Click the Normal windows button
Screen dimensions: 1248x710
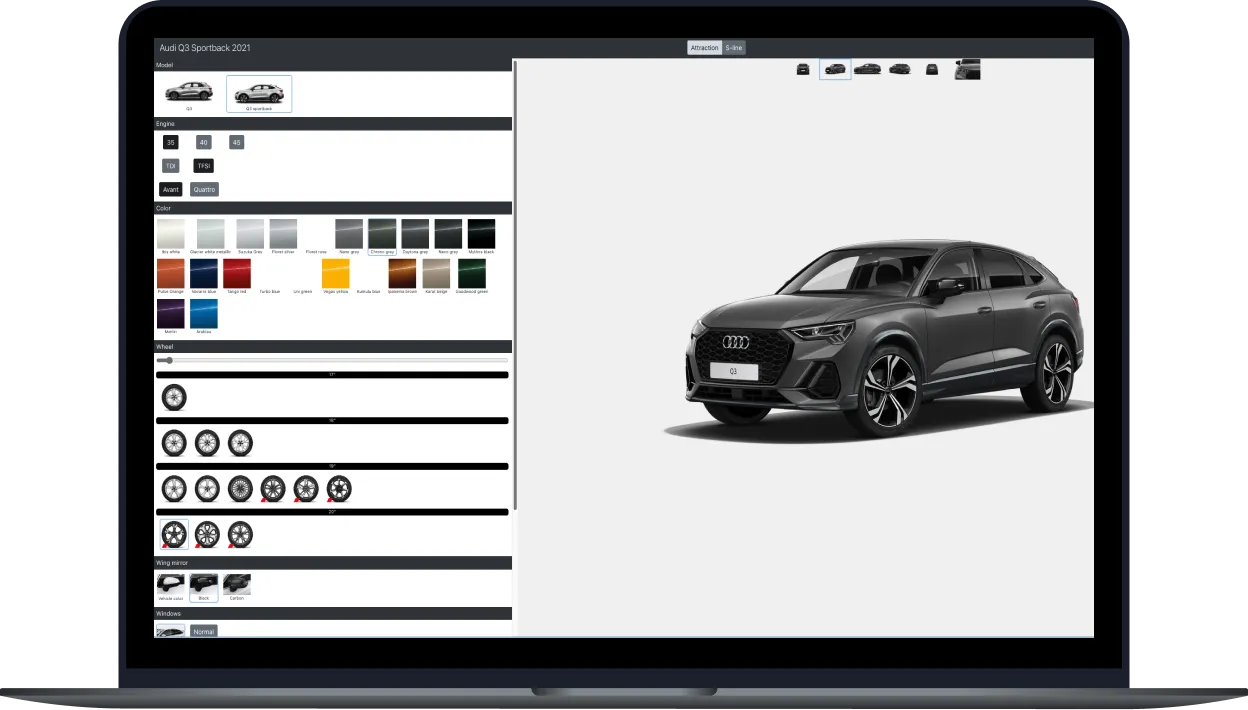point(203,631)
